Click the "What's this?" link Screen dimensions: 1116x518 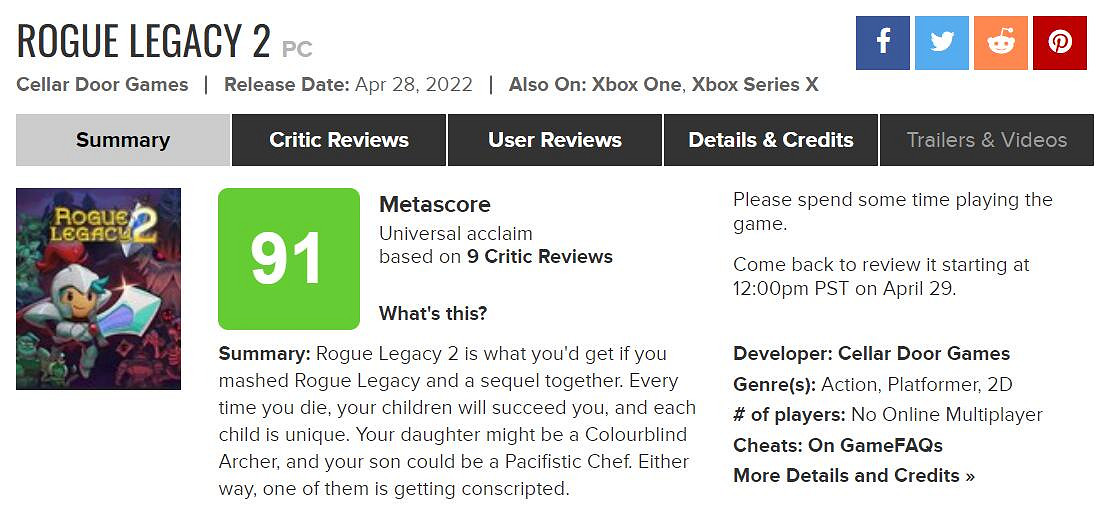[433, 314]
